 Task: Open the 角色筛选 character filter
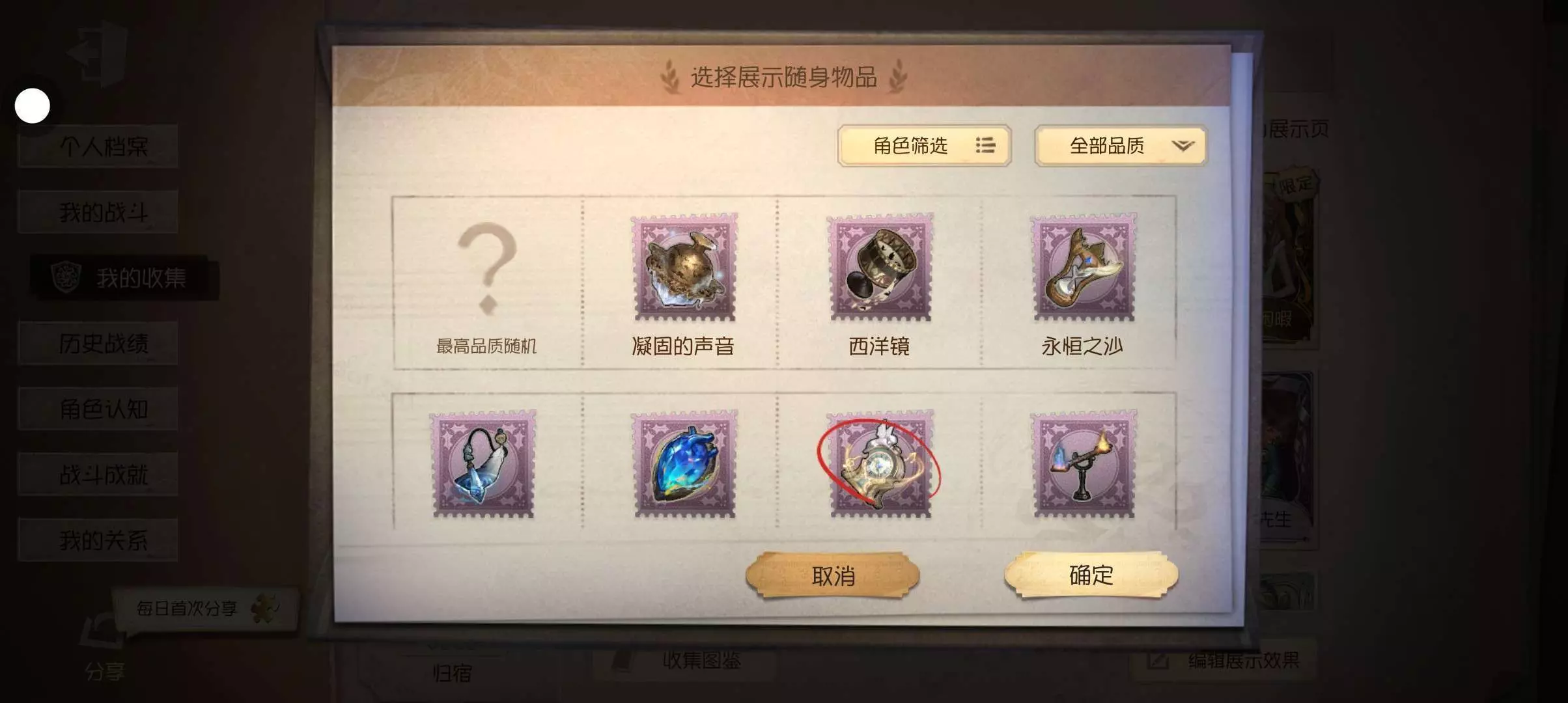click(924, 145)
